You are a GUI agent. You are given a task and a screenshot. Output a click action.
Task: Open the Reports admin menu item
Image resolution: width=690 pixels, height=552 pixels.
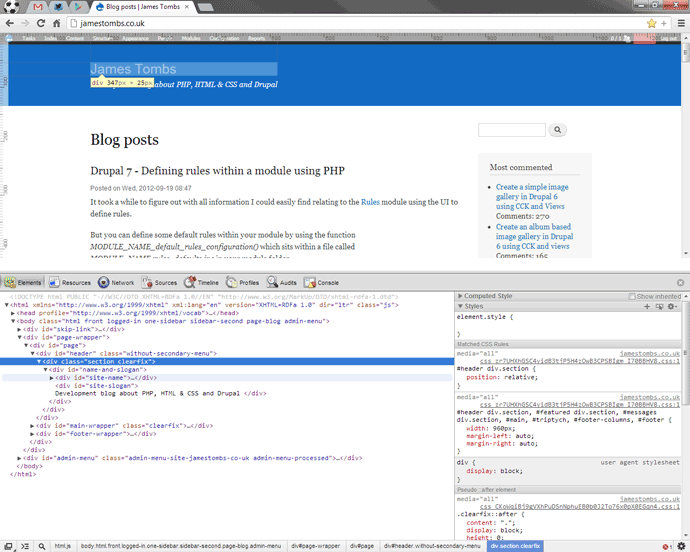click(256, 38)
